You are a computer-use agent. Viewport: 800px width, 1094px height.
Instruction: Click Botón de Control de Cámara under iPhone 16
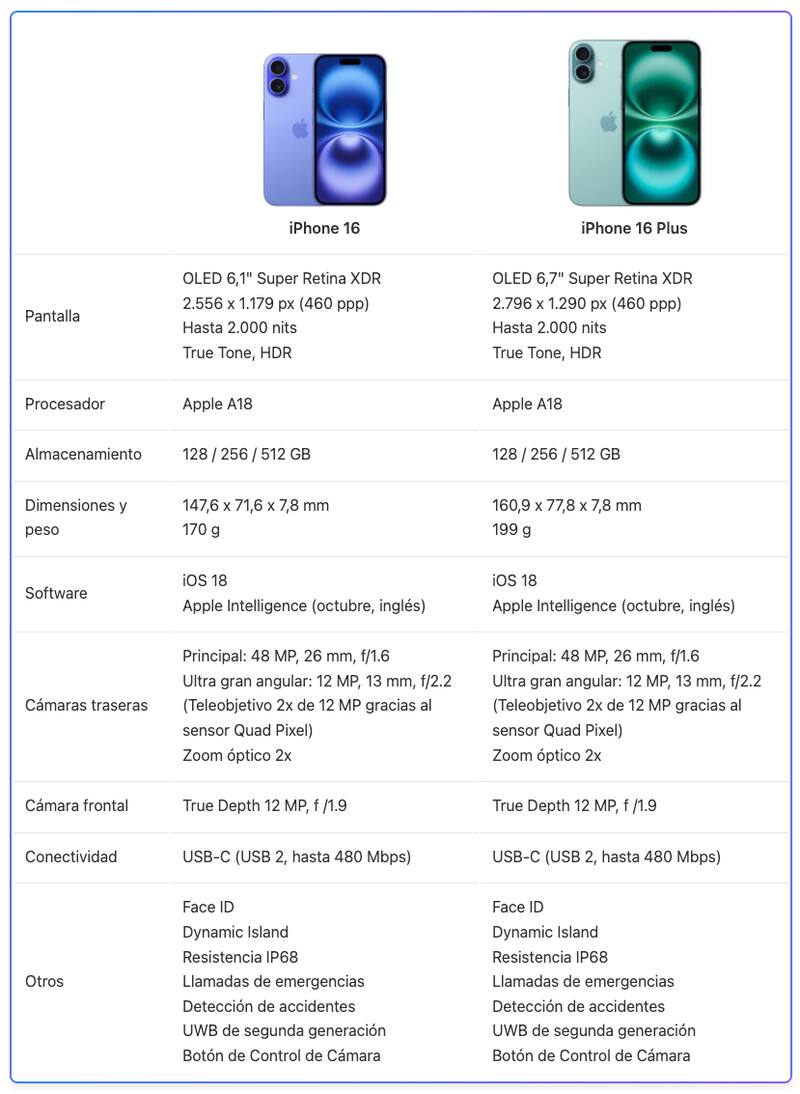pos(281,1055)
